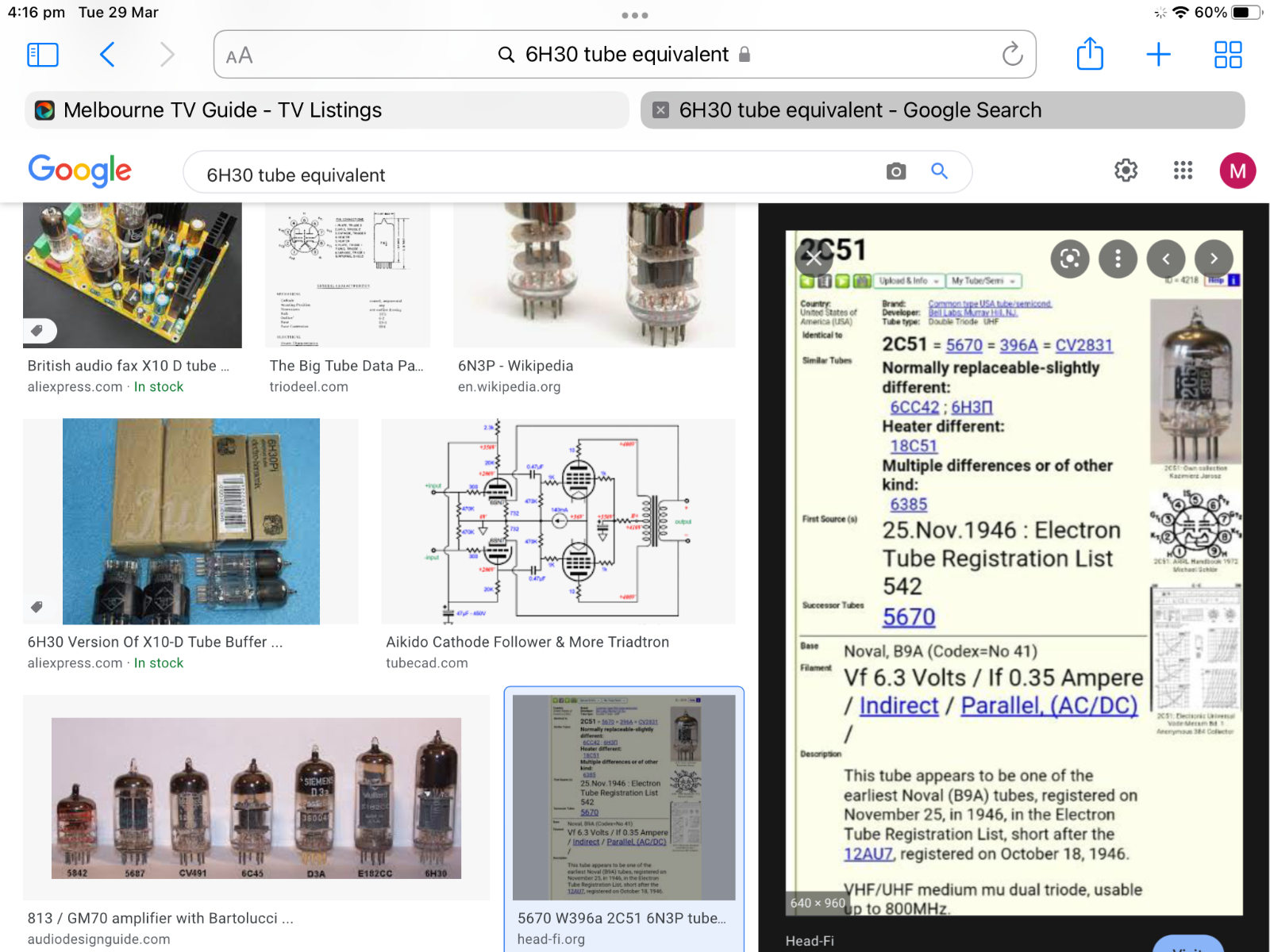Image resolution: width=1270 pixels, height=952 pixels.
Task: Click the 6N3P - Wikipedia title
Action: coord(515,366)
